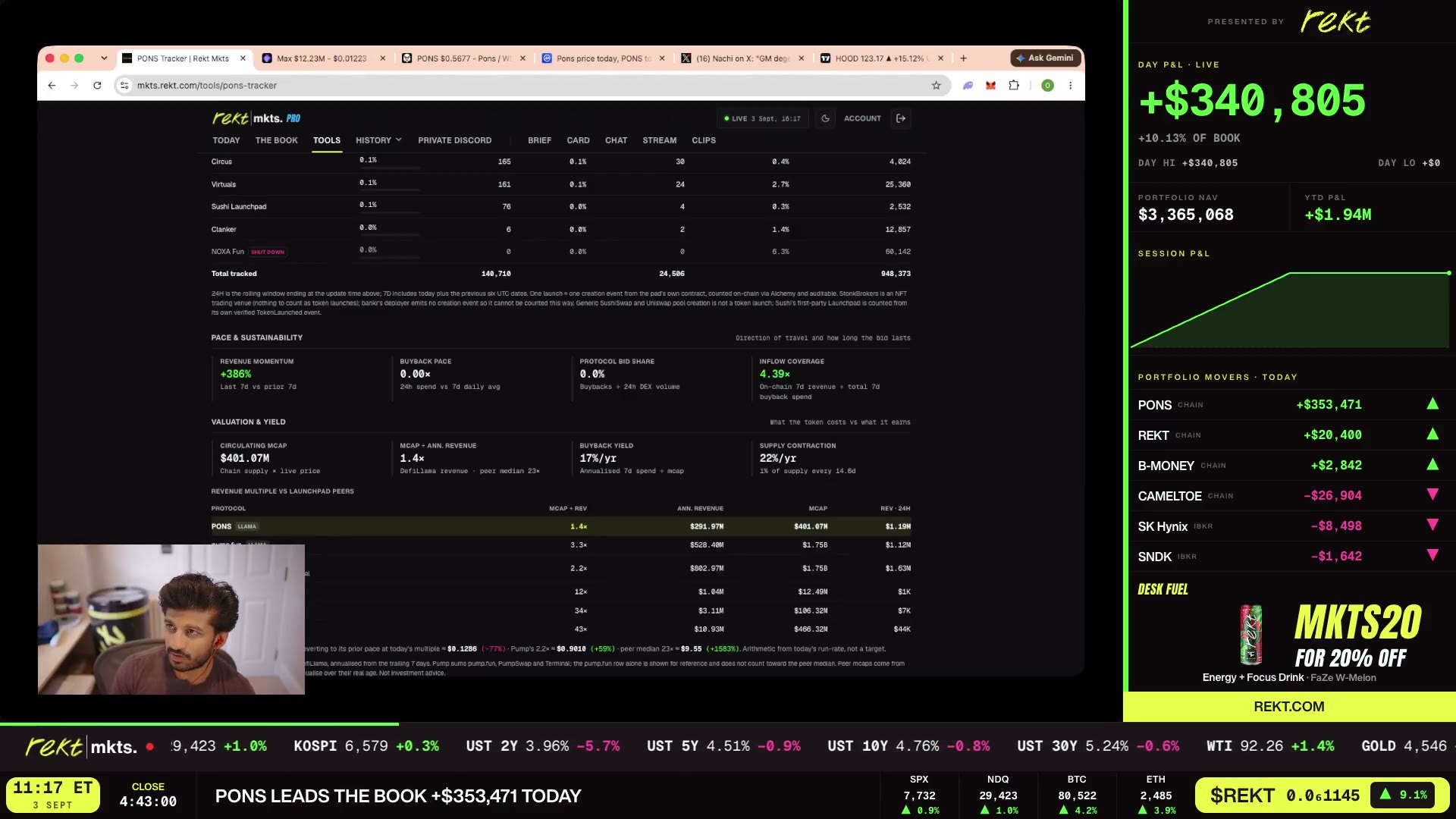Screen dimensions: 1456x819
Task: Click the rekt mkts. PRO logo
Action: pos(256,118)
